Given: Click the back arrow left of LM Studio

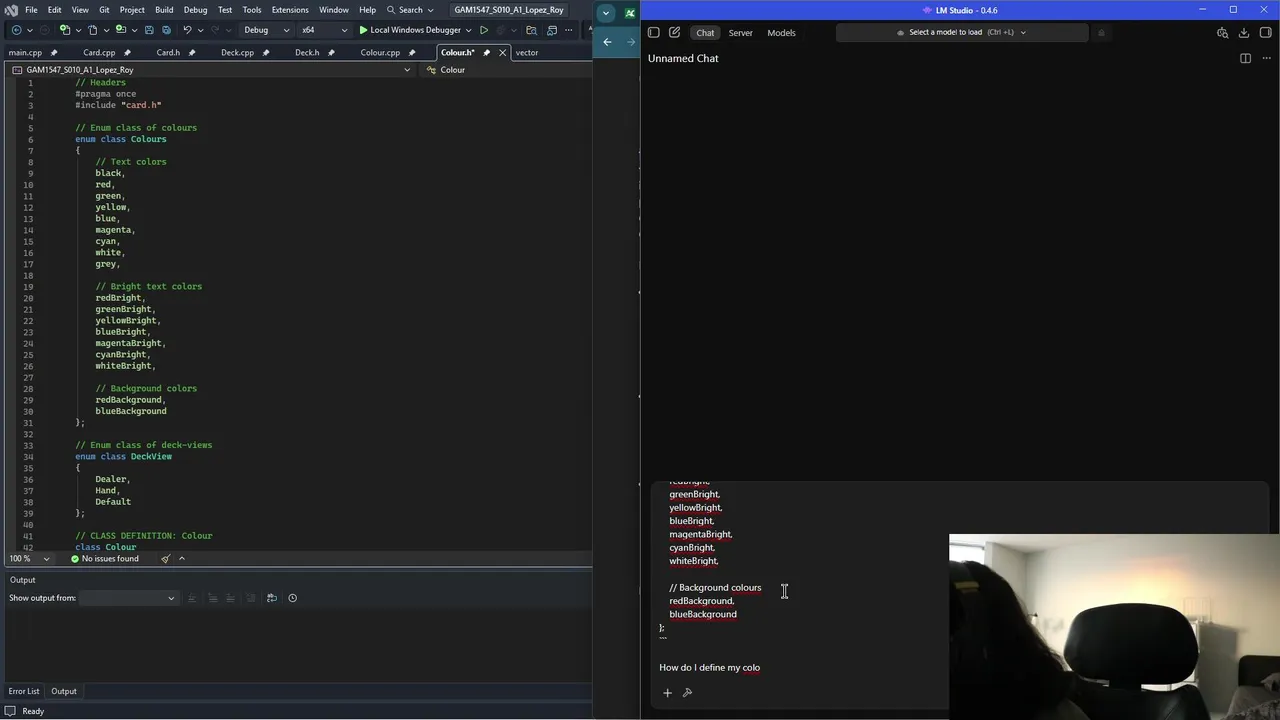Looking at the screenshot, I should 607,42.
